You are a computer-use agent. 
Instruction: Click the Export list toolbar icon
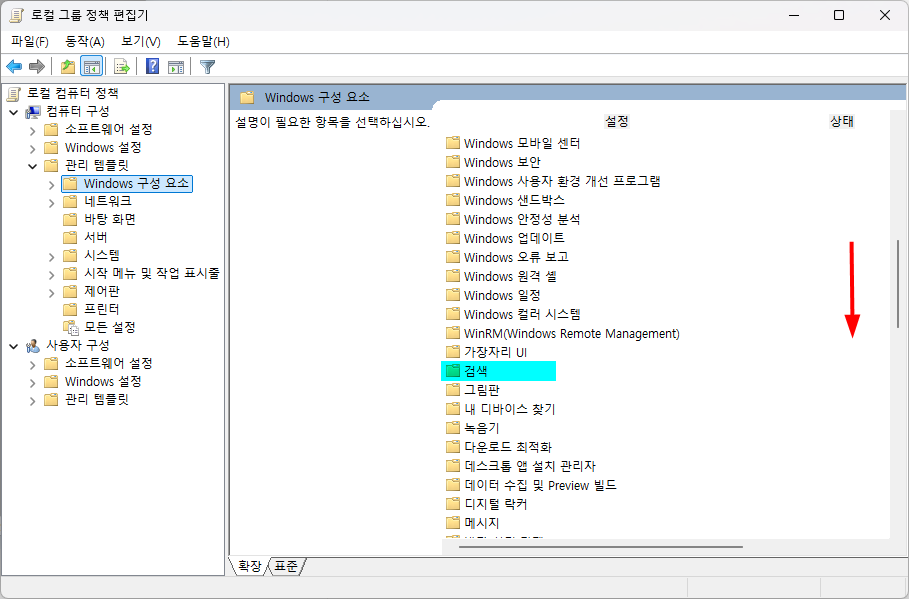(x=121, y=67)
